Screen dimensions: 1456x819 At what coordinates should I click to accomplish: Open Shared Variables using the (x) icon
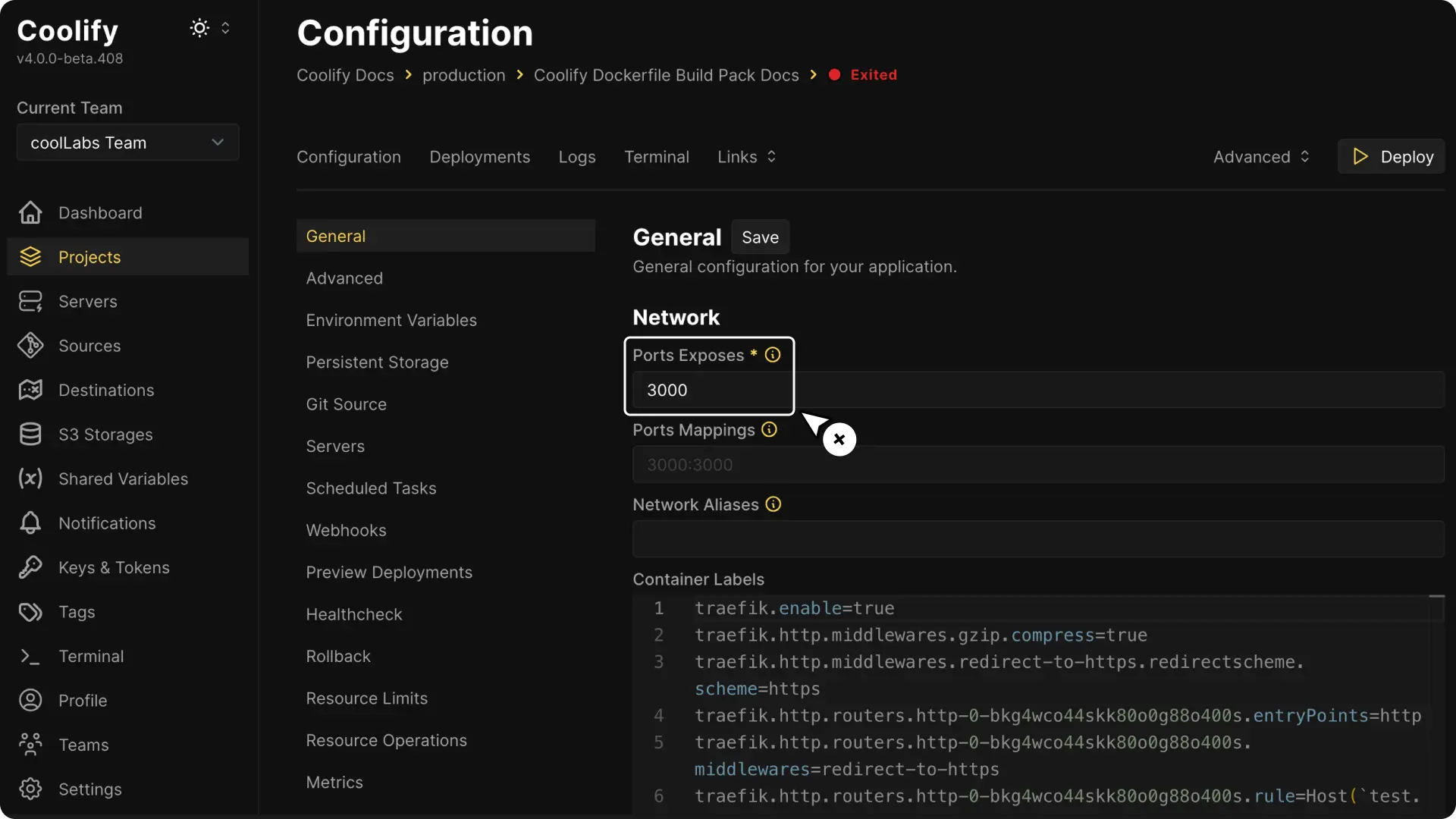pyautogui.click(x=29, y=479)
